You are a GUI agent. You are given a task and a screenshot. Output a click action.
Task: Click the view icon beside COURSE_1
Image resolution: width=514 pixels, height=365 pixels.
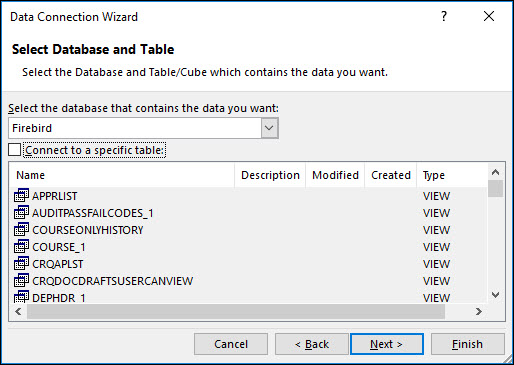21,247
